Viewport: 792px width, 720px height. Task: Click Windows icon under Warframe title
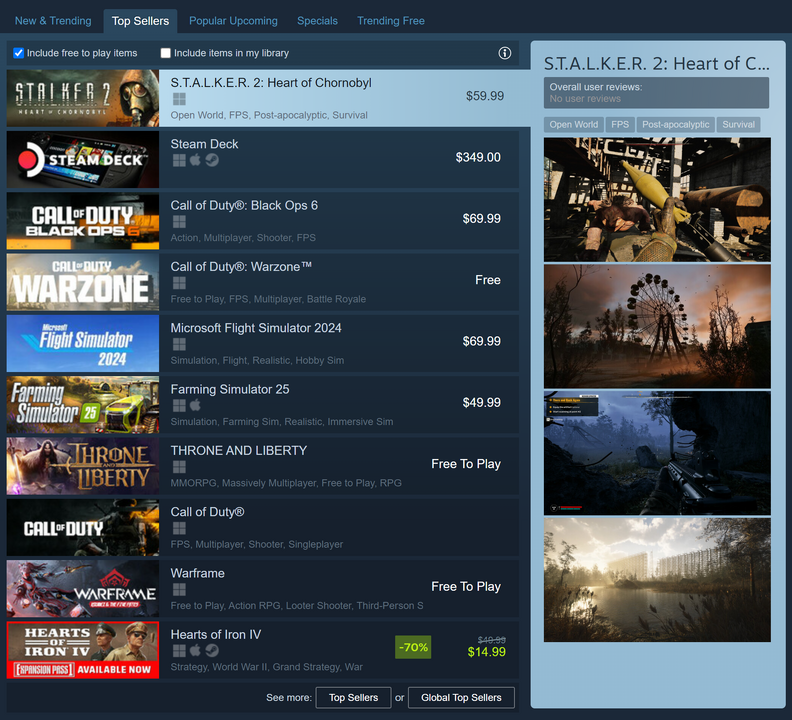click(x=179, y=590)
